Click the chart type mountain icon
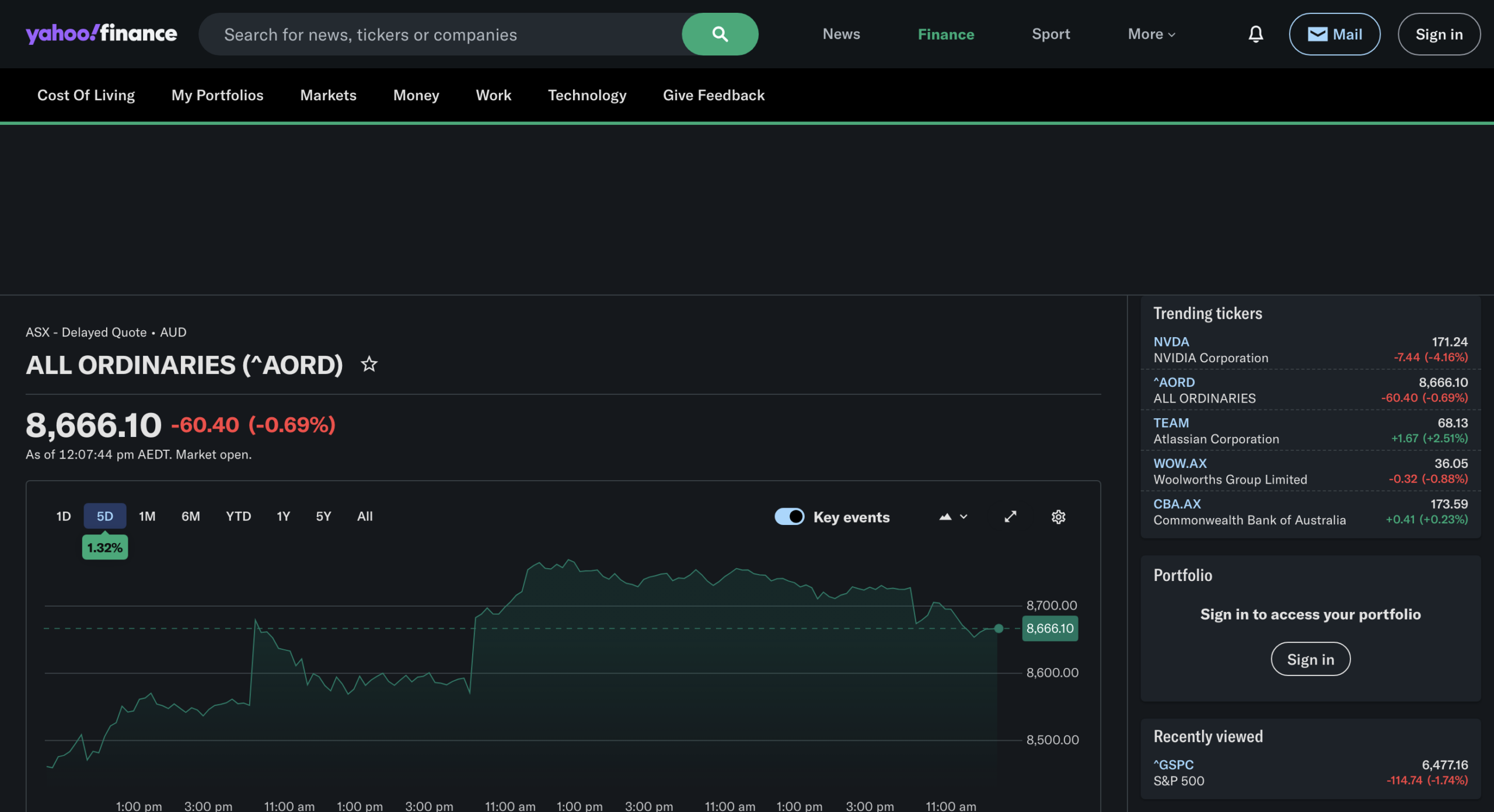 [x=945, y=517]
